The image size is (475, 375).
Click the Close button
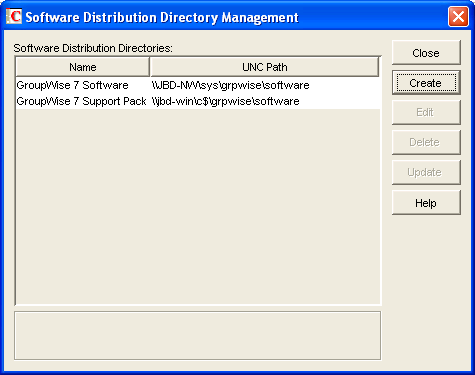(426, 53)
